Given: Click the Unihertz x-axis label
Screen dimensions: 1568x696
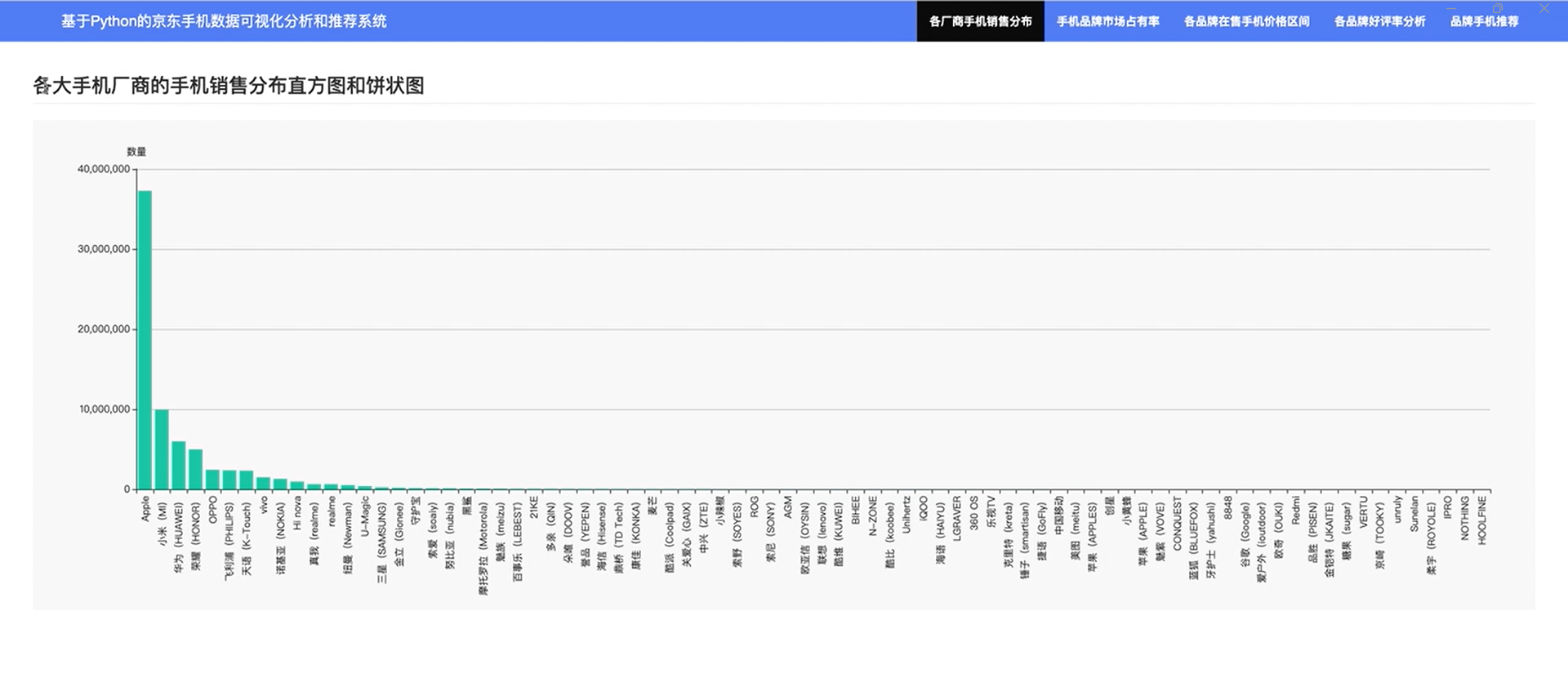Looking at the screenshot, I should (906, 515).
